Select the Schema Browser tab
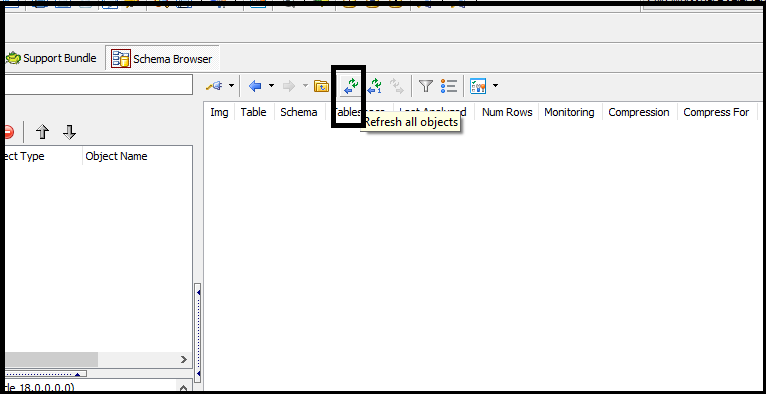The image size is (766, 394). 163,59
